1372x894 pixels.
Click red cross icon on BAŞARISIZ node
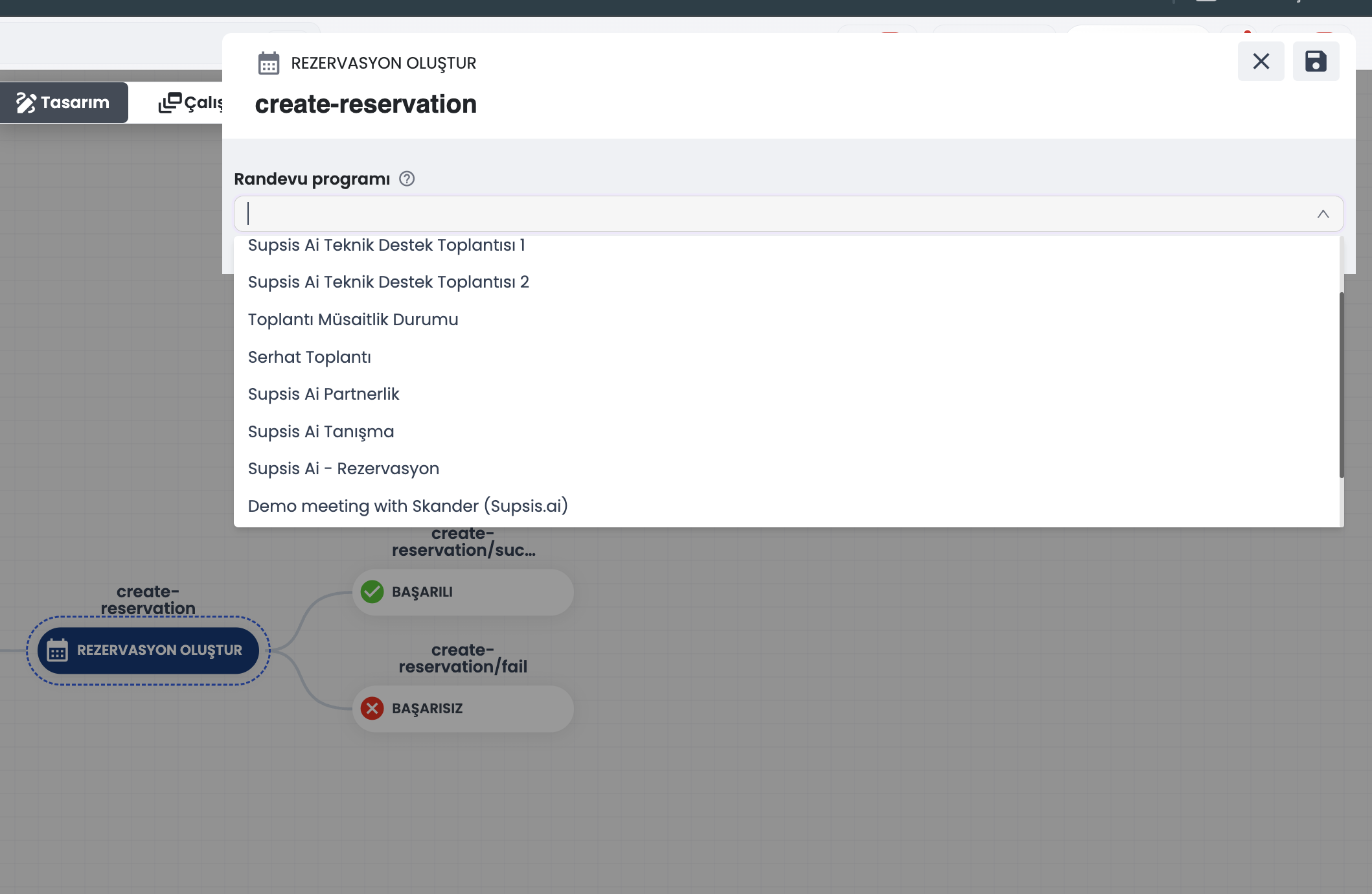(372, 709)
